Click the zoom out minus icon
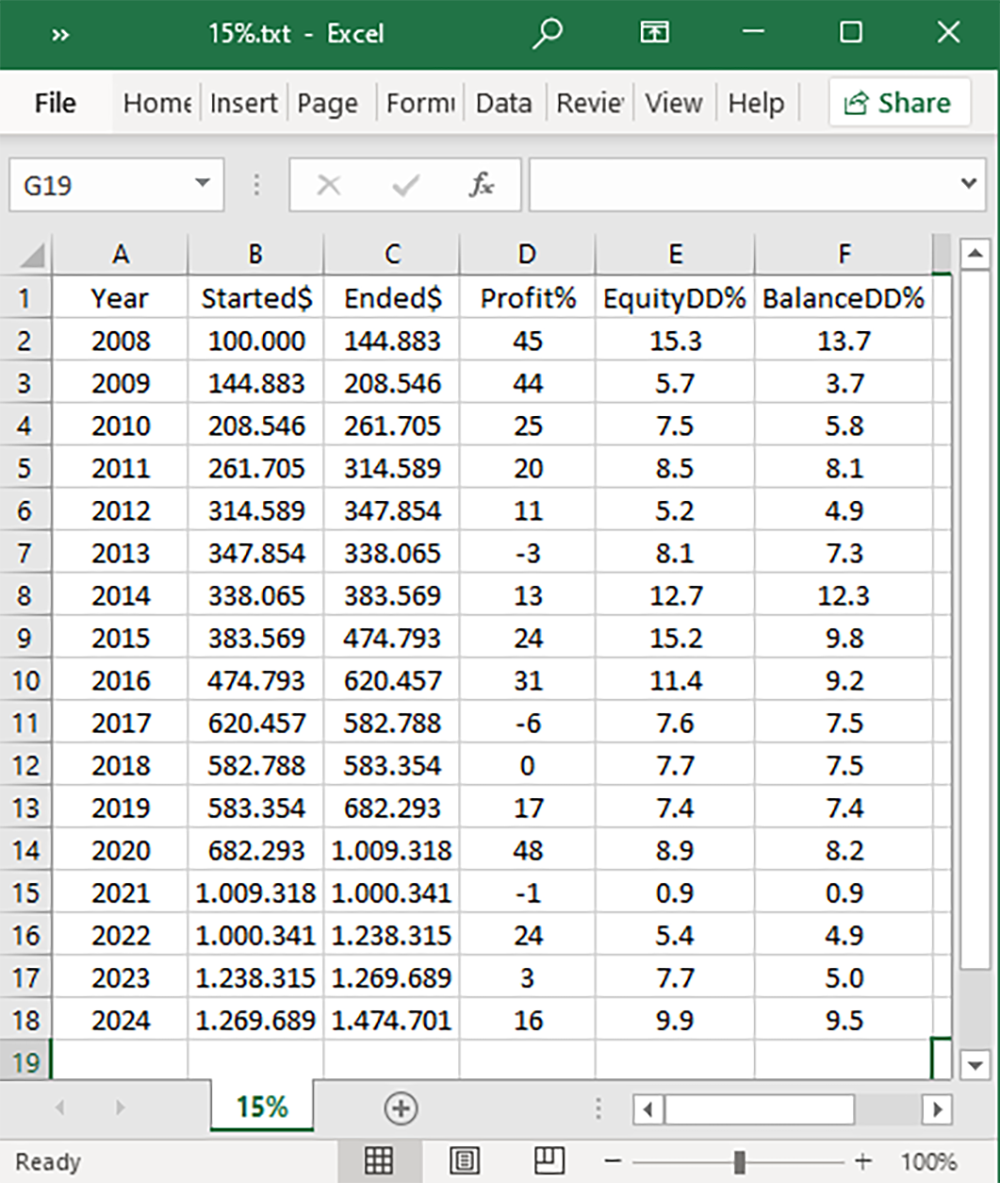The height and width of the screenshot is (1183, 1000). (x=614, y=1162)
